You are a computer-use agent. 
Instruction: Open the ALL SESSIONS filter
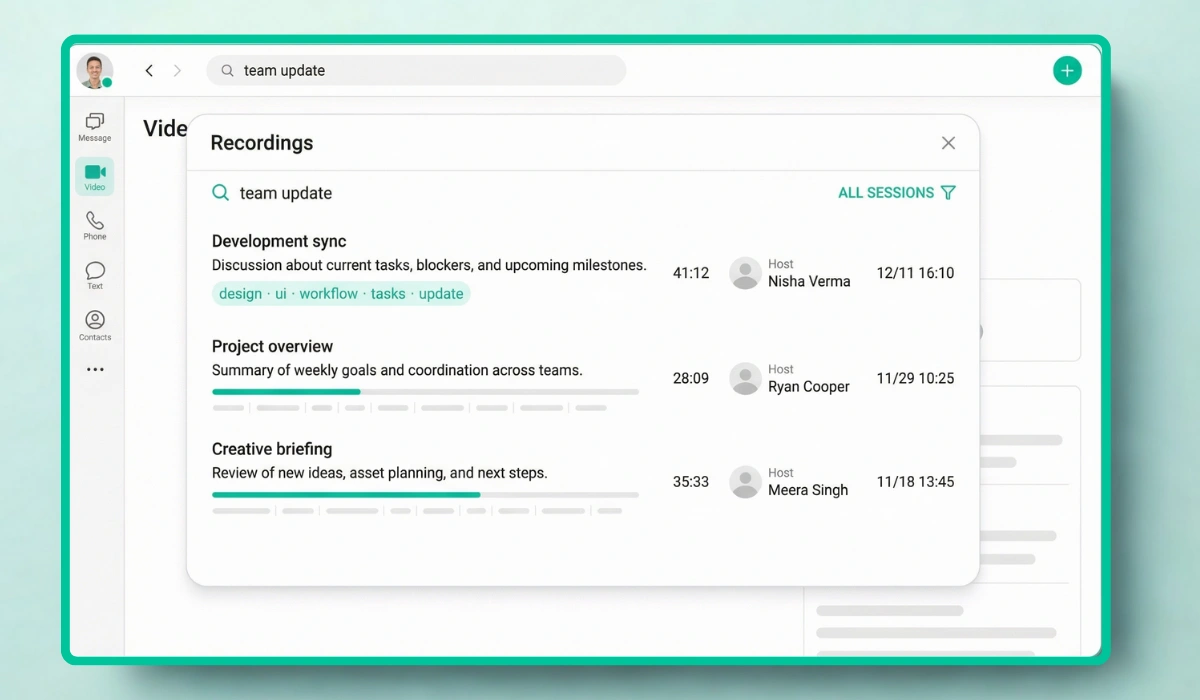tap(896, 193)
